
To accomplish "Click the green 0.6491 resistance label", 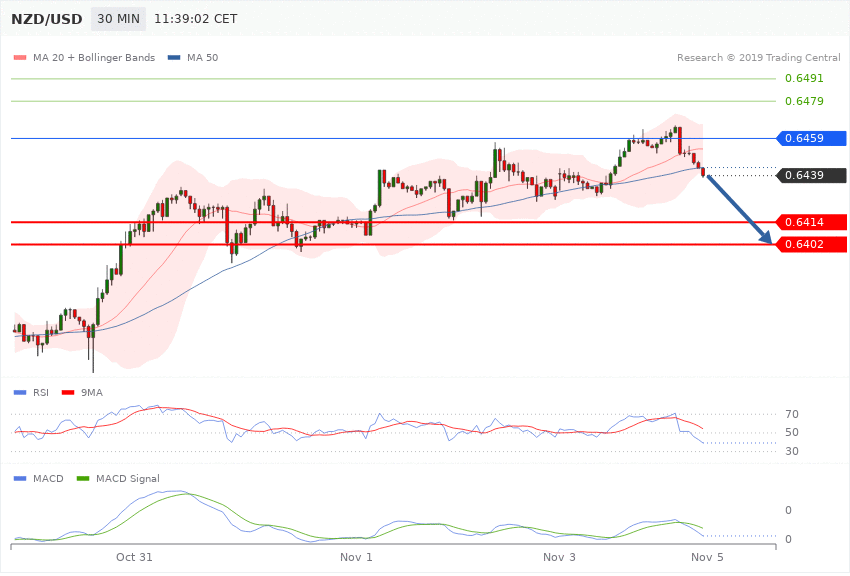I will [803, 78].
